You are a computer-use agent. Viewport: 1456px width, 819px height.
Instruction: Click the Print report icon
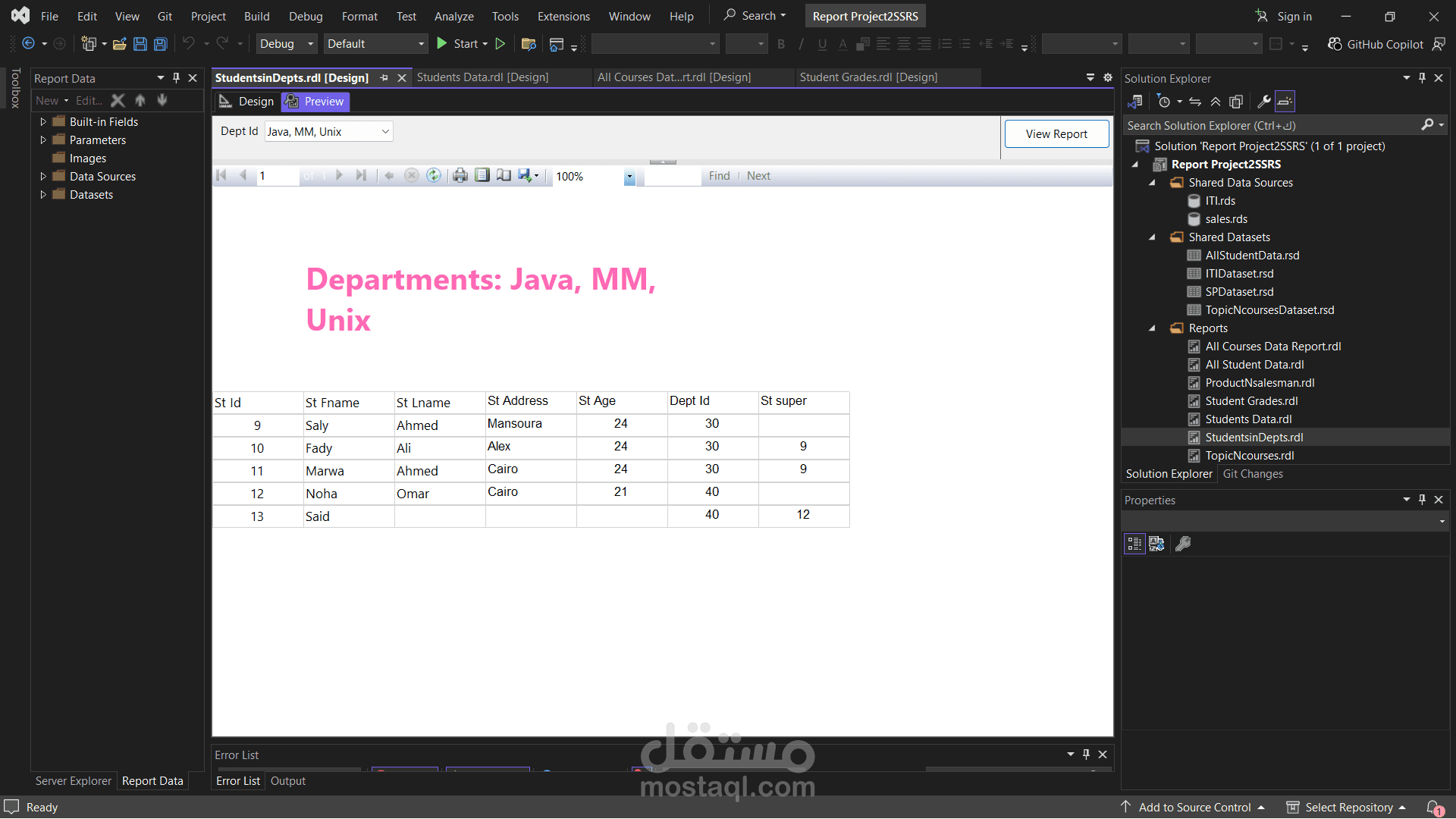pos(460,176)
